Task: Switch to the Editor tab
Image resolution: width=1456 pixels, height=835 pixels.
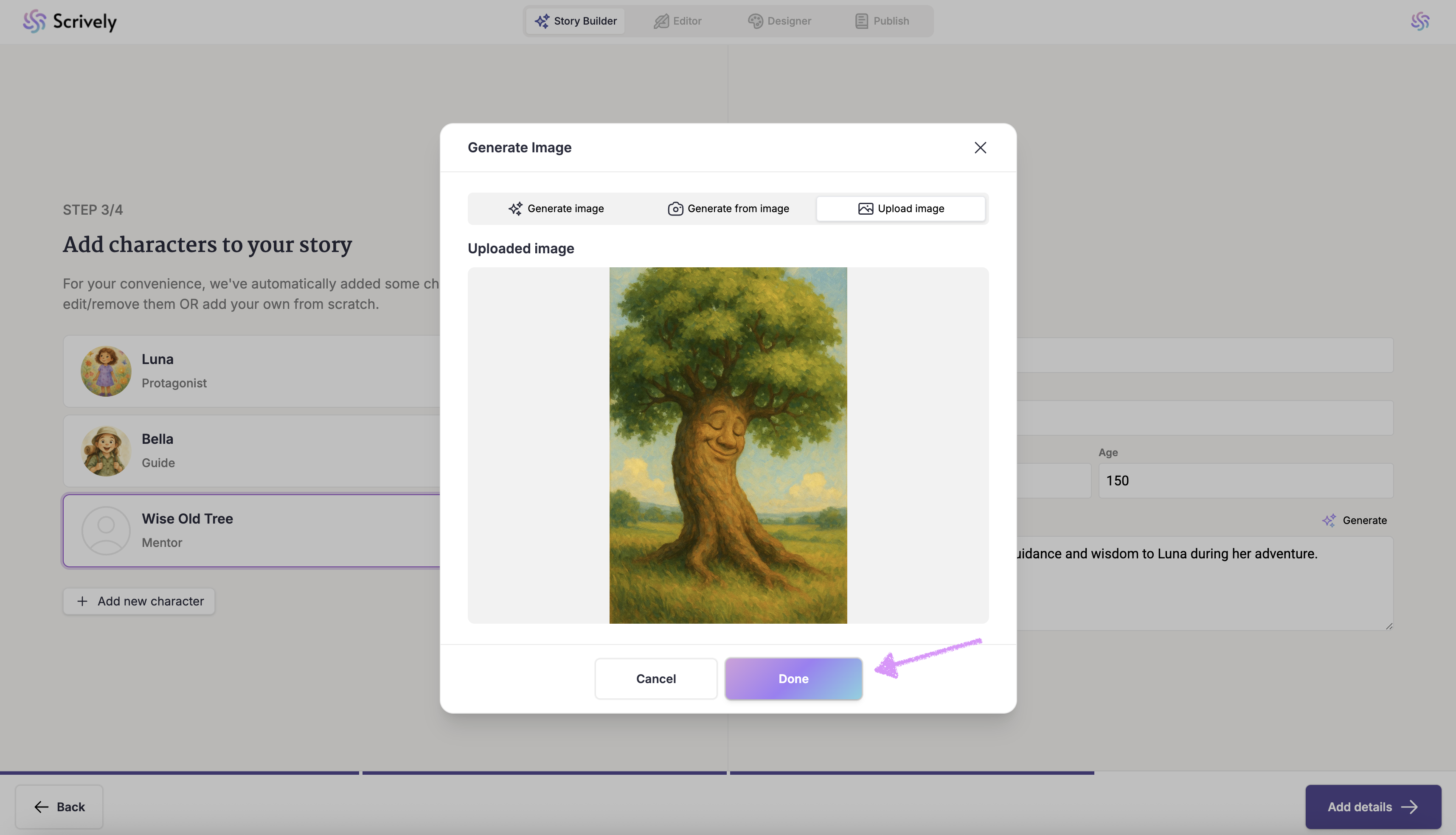Action: [x=677, y=21]
